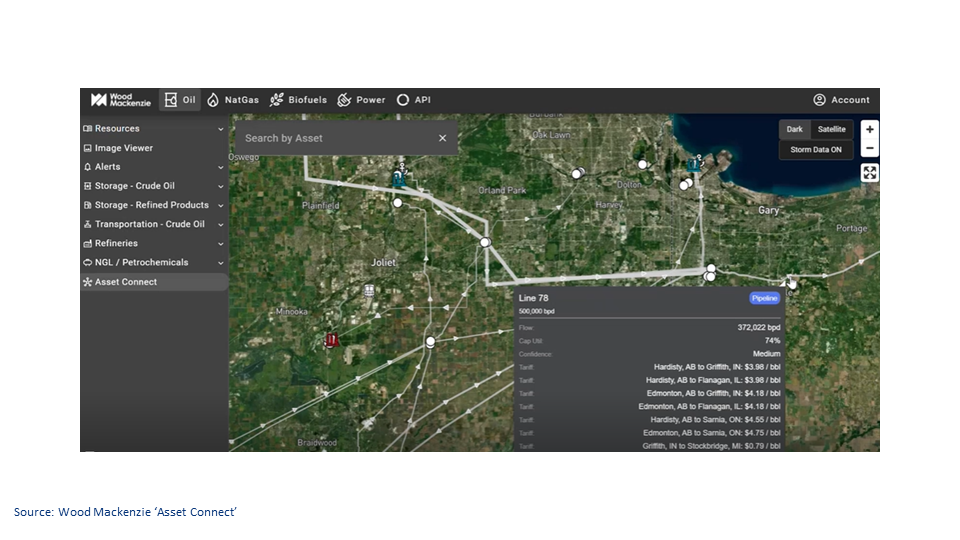Click the Wood Mackenzie logo

113,100
